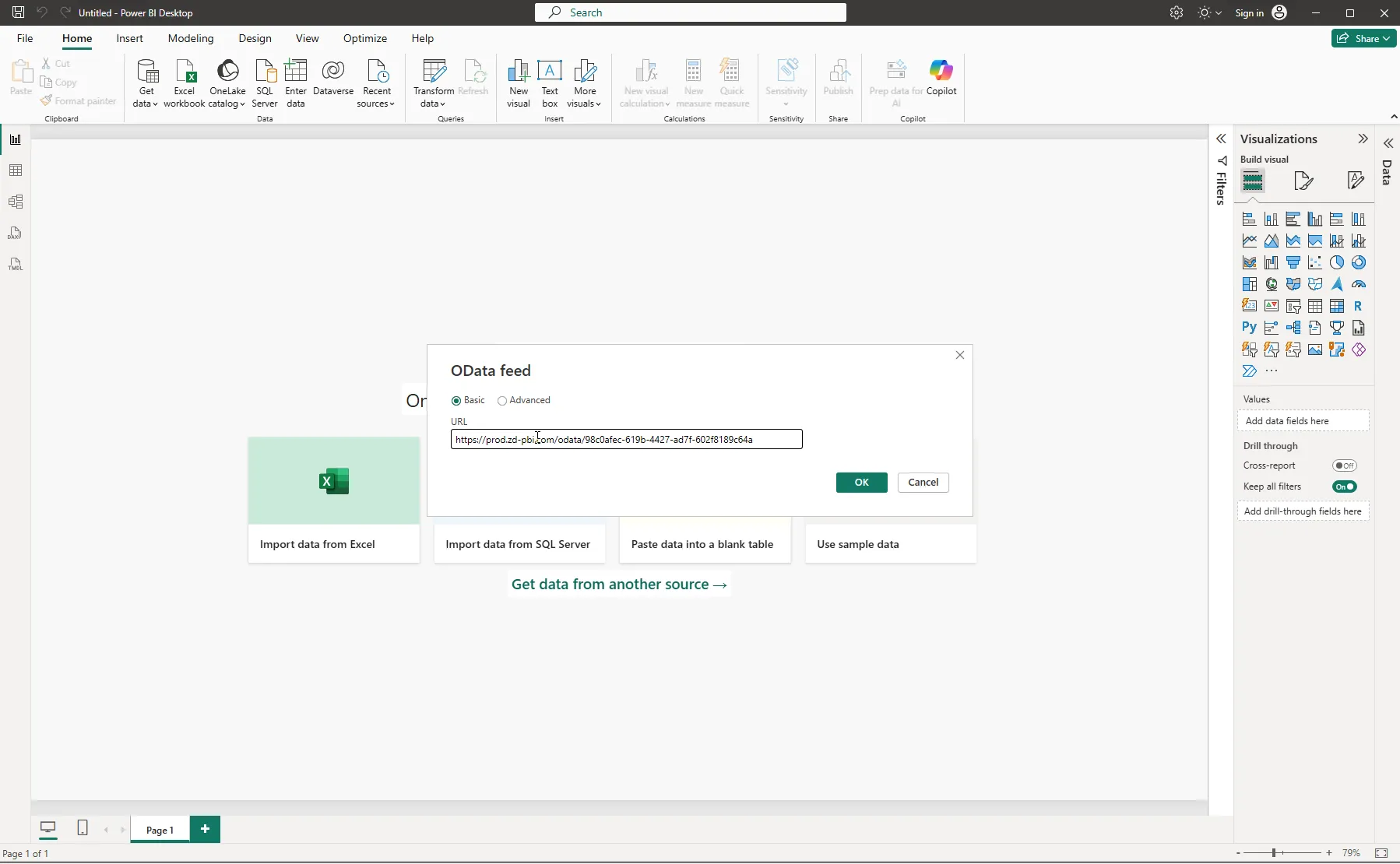Select the R script visual
This screenshot has width=1400, height=864.
[1359, 306]
